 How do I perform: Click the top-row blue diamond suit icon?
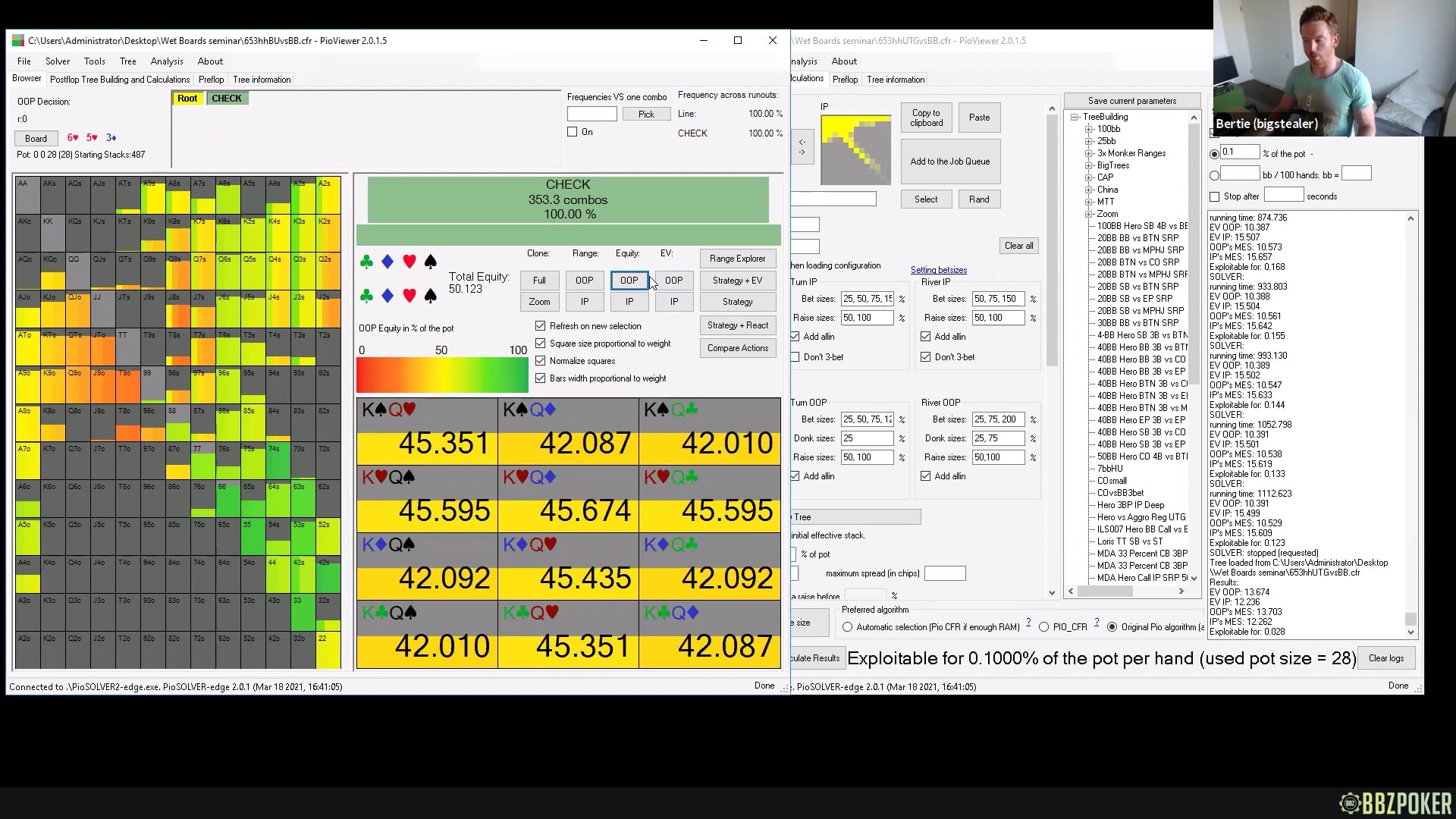[388, 262]
